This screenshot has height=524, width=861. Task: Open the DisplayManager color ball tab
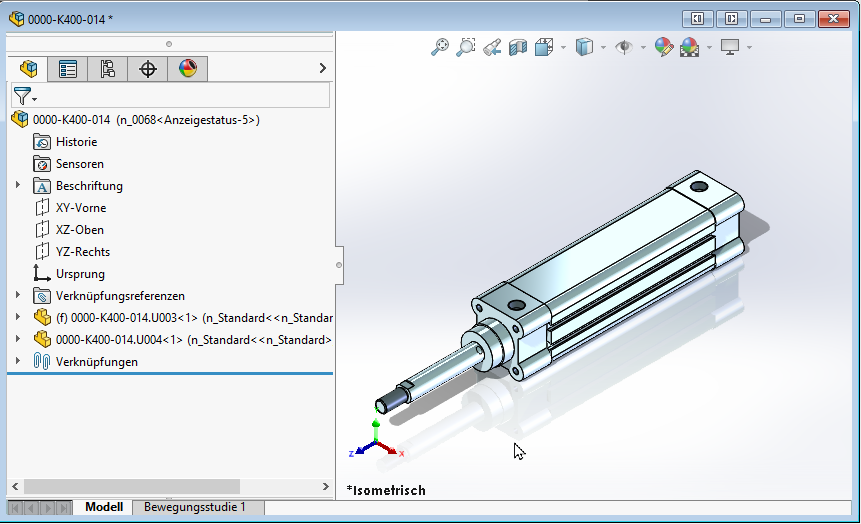(x=188, y=69)
